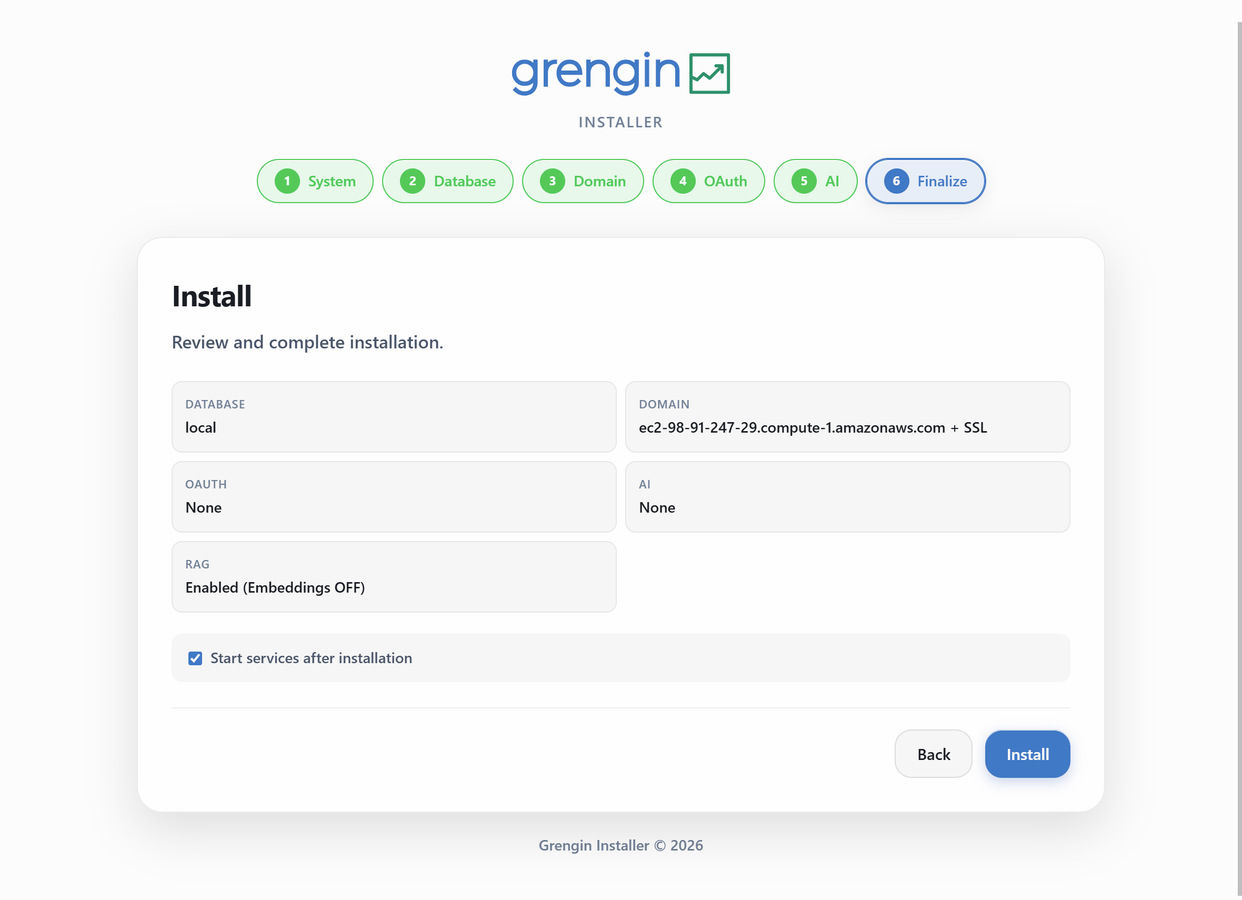
Task: Click the step 3 number badge
Action: [553, 181]
